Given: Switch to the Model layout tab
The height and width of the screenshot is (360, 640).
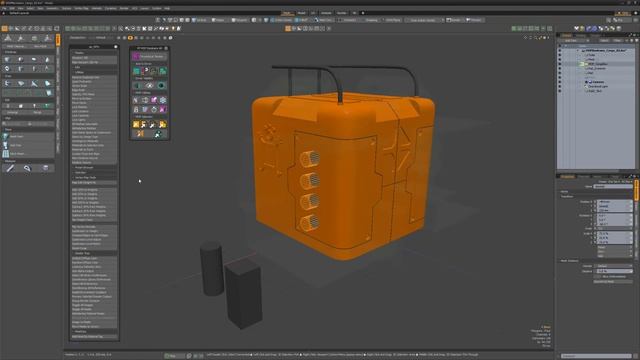Looking at the screenshot, I should click(302, 13).
